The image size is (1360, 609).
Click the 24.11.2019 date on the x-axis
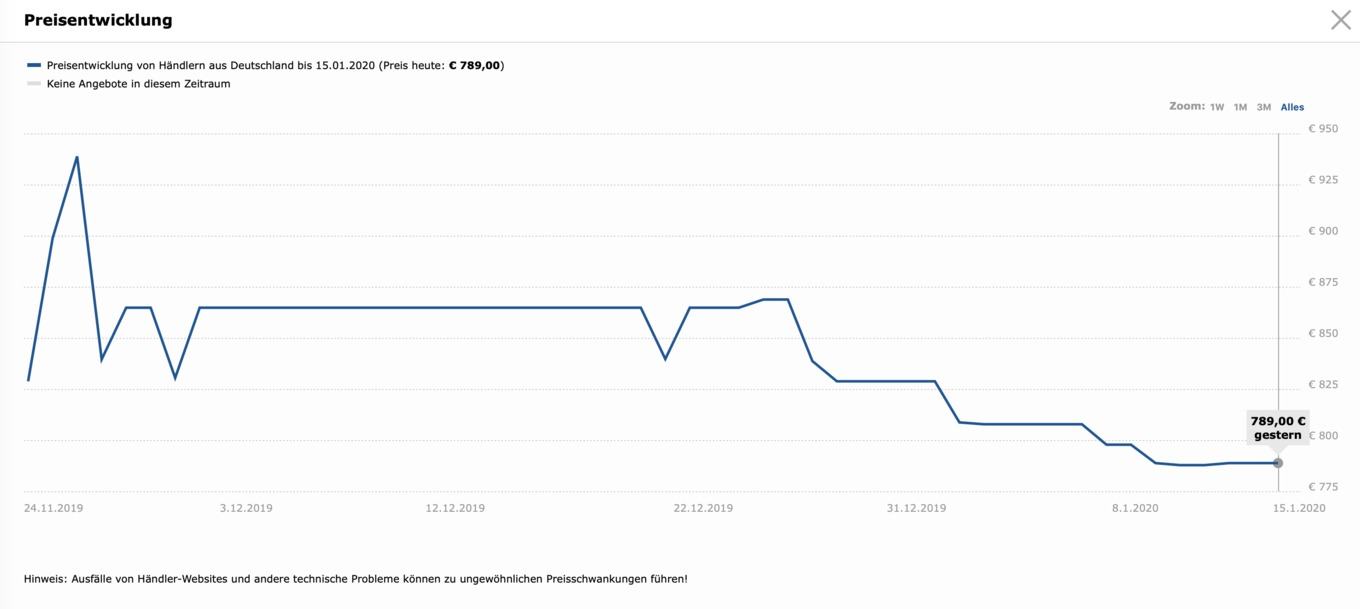(54, 508)
